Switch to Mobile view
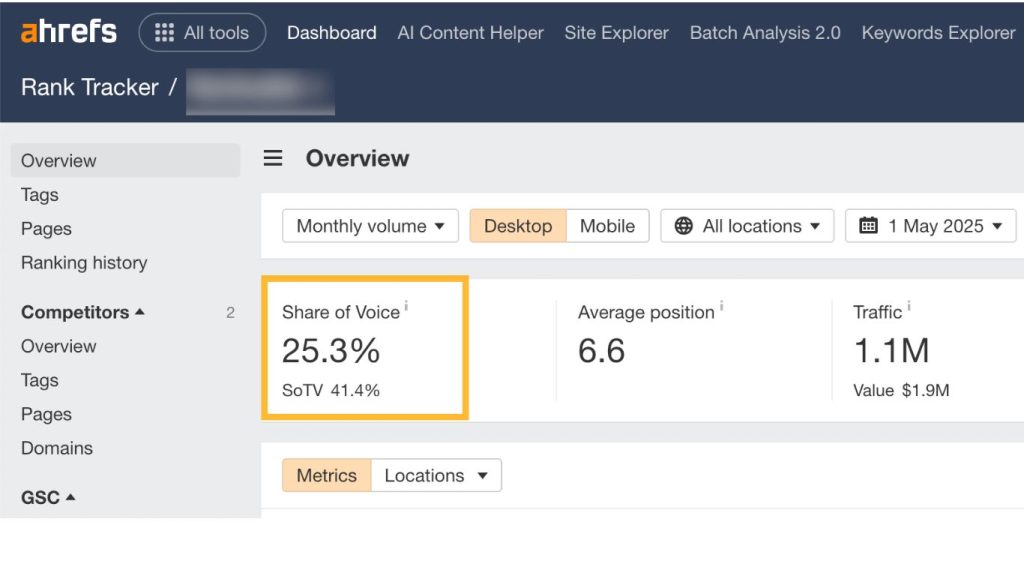 coord(607,226)
